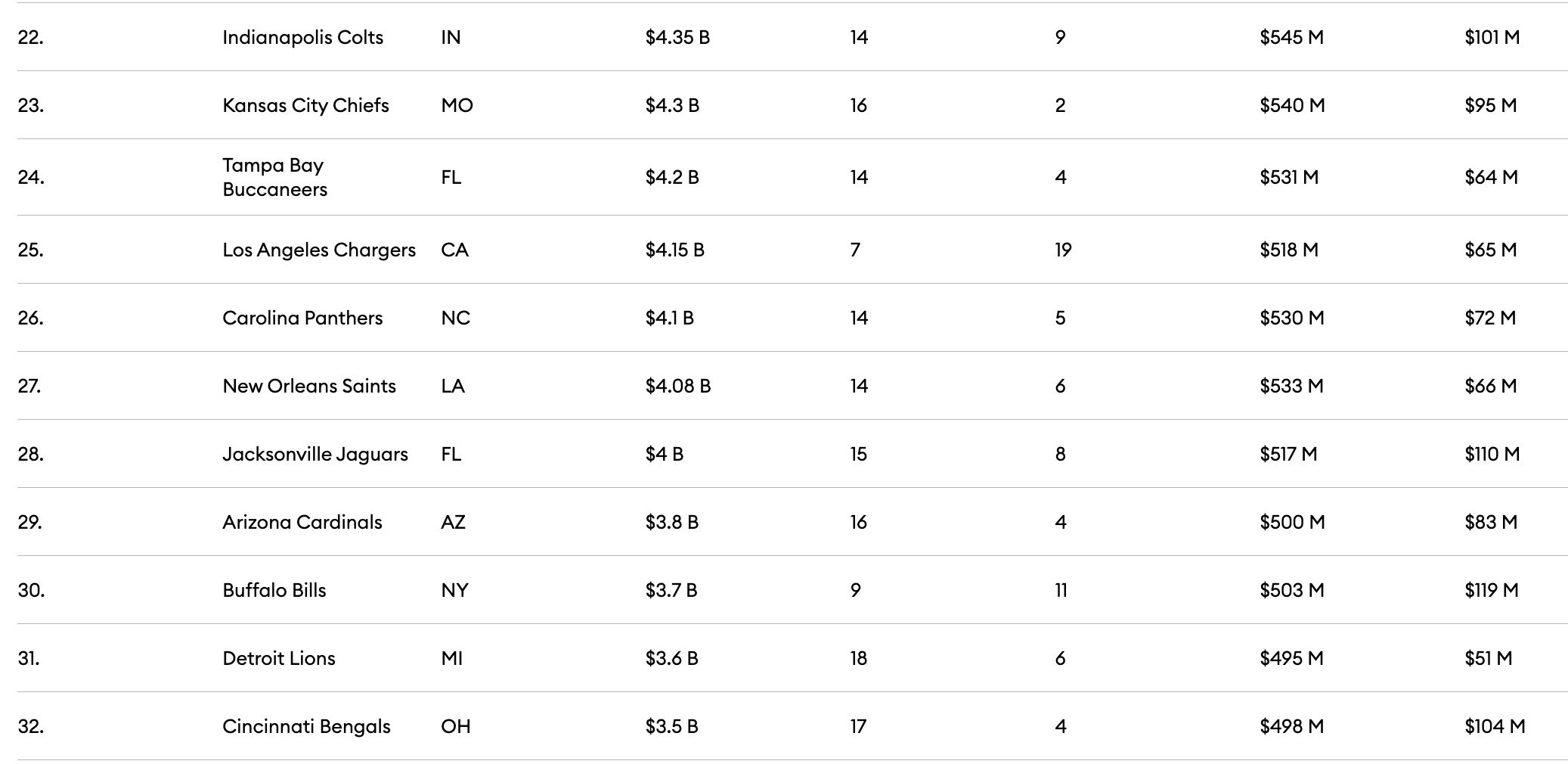Click the Los Angeles Chargers entry
This screenshot has height=764, width=1568.
click(318, 250)
